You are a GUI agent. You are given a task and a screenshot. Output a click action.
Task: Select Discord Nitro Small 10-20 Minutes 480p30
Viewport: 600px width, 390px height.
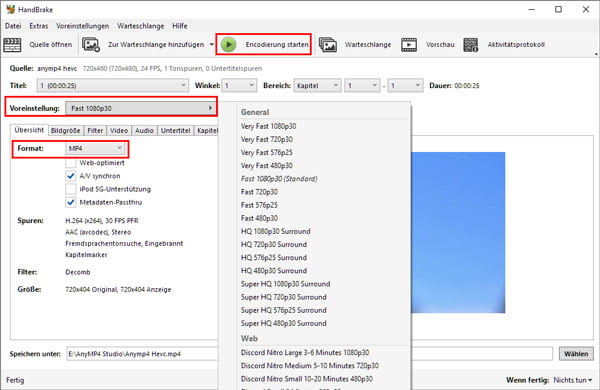coord(307,379)
